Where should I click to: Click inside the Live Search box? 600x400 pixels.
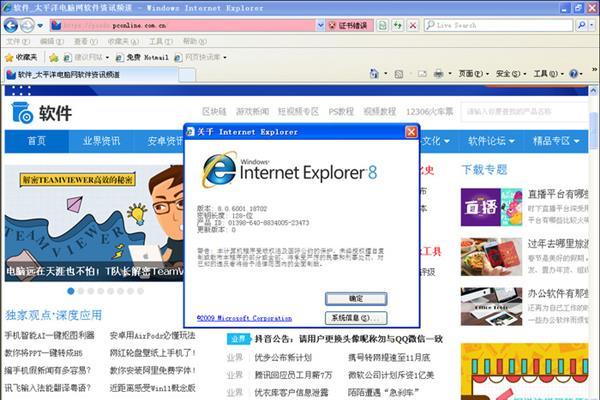(498, 26)
